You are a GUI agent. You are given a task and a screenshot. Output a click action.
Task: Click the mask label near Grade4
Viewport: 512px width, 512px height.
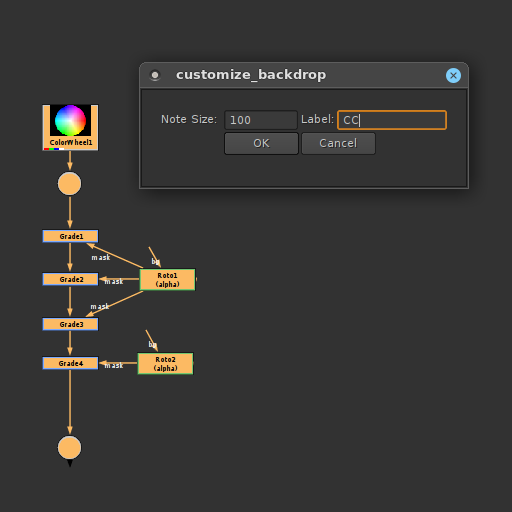114,366
